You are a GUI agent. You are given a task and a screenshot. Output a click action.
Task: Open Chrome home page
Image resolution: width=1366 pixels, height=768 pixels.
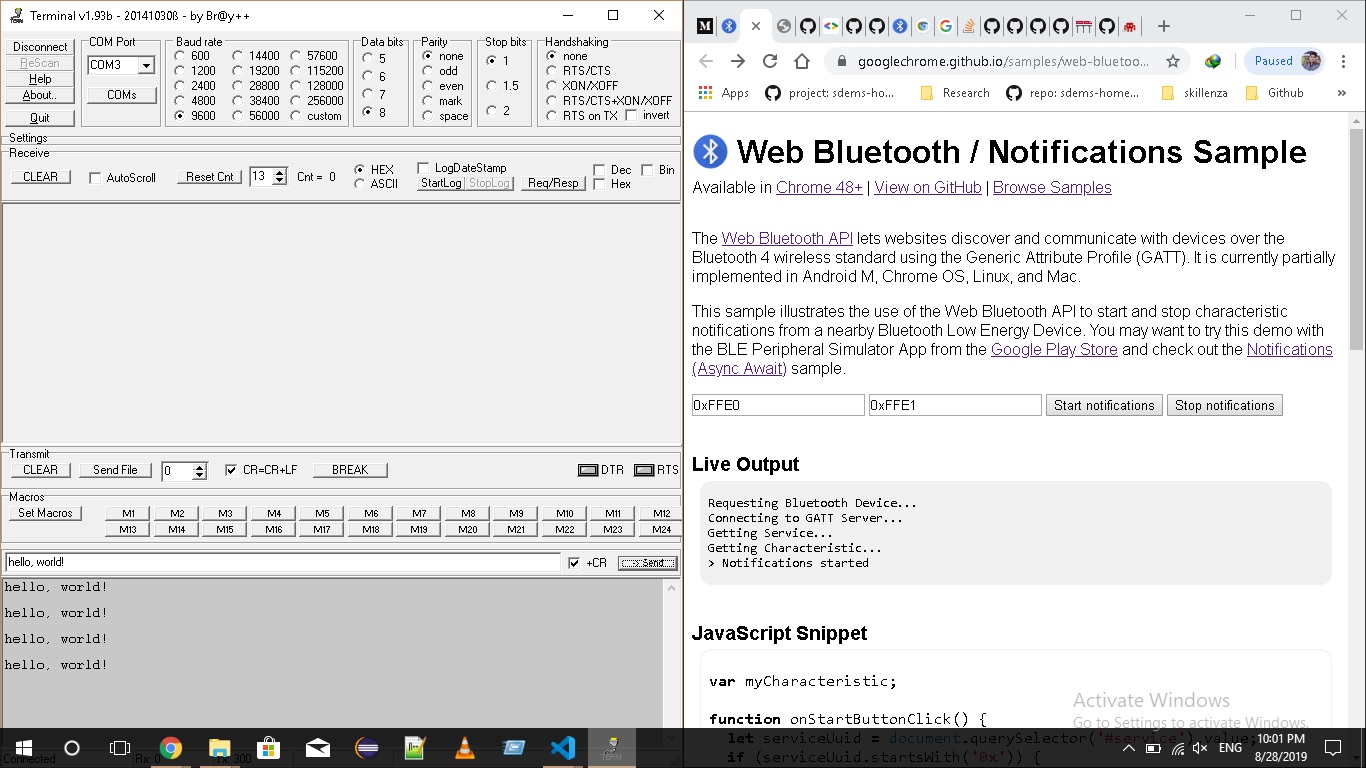pos(802,61)
